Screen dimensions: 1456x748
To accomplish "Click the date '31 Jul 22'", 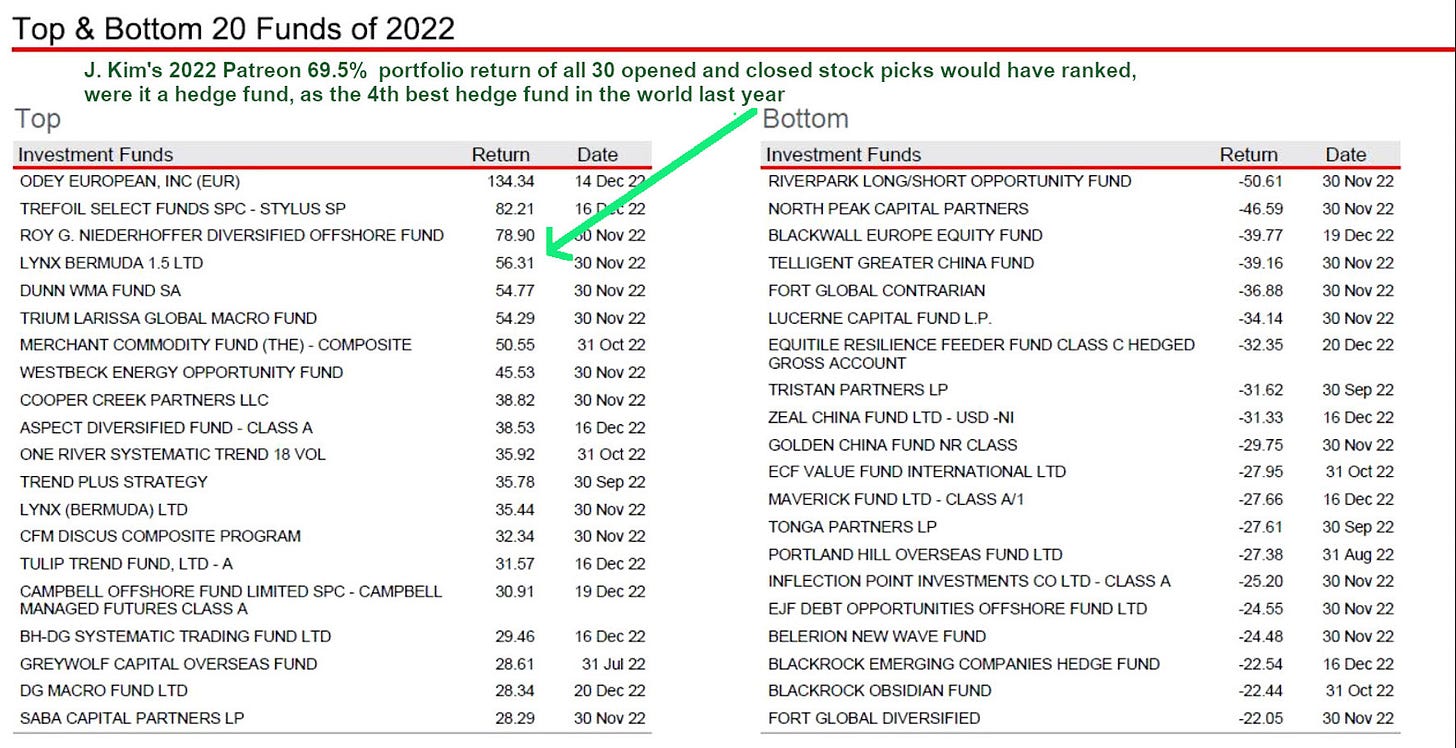I will (x=614, y=663).
